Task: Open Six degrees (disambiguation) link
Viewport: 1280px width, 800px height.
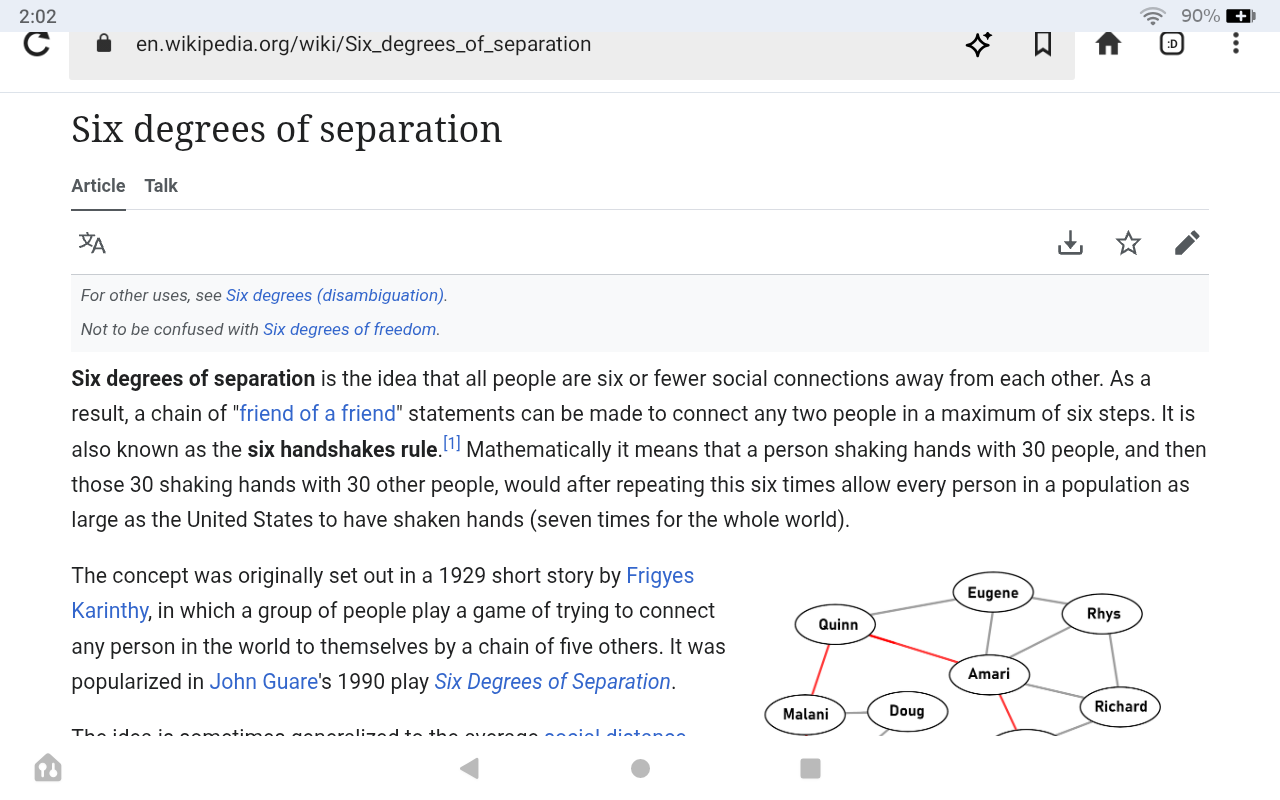Action: 335,296
